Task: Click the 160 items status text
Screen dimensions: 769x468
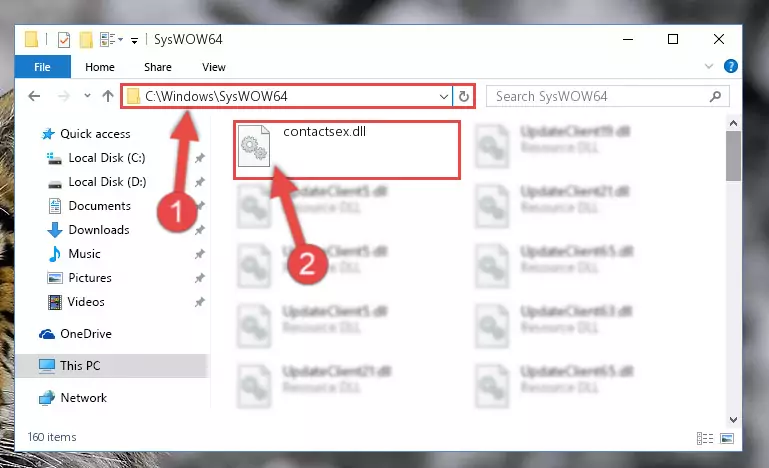Action: click(52, 437)
